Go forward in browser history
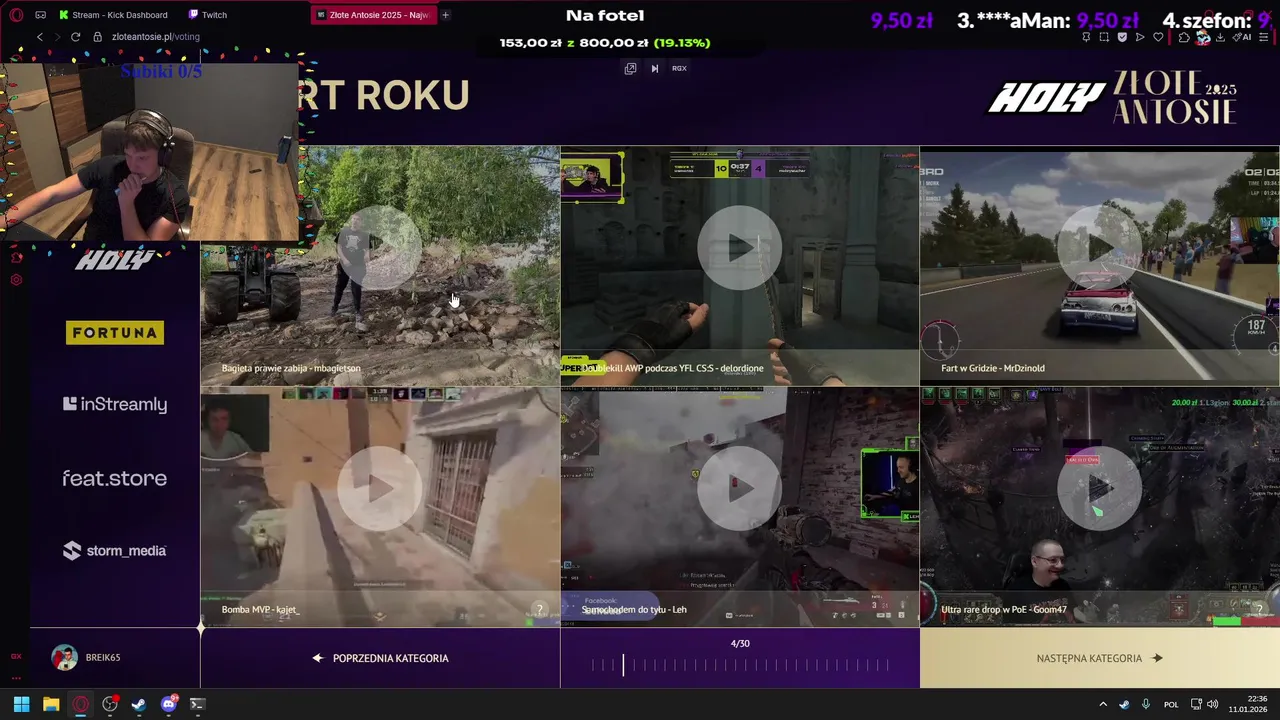Screen dimensions: 1280x720 pos(57,37)
